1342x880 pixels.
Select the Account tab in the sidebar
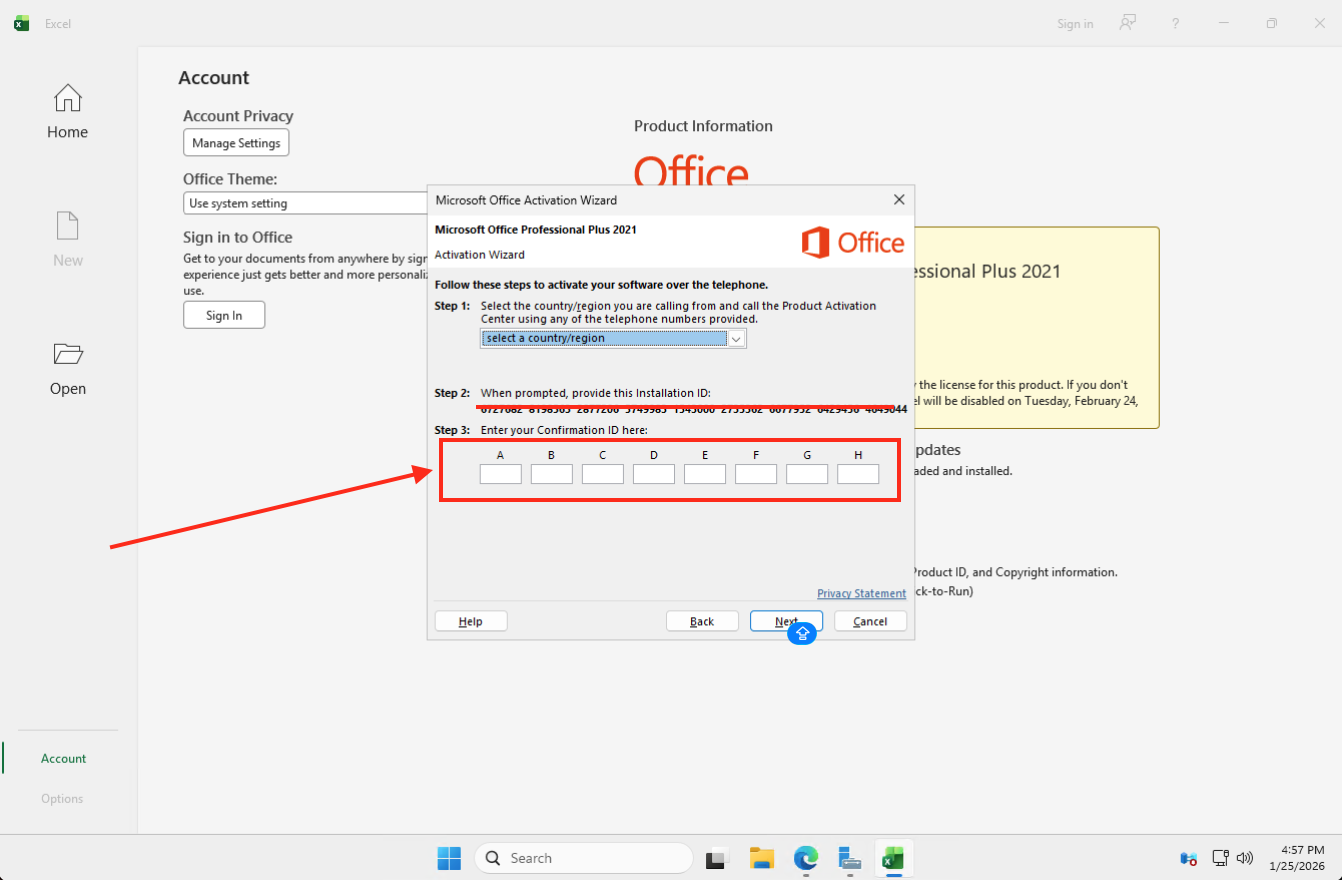click(64, 759)
